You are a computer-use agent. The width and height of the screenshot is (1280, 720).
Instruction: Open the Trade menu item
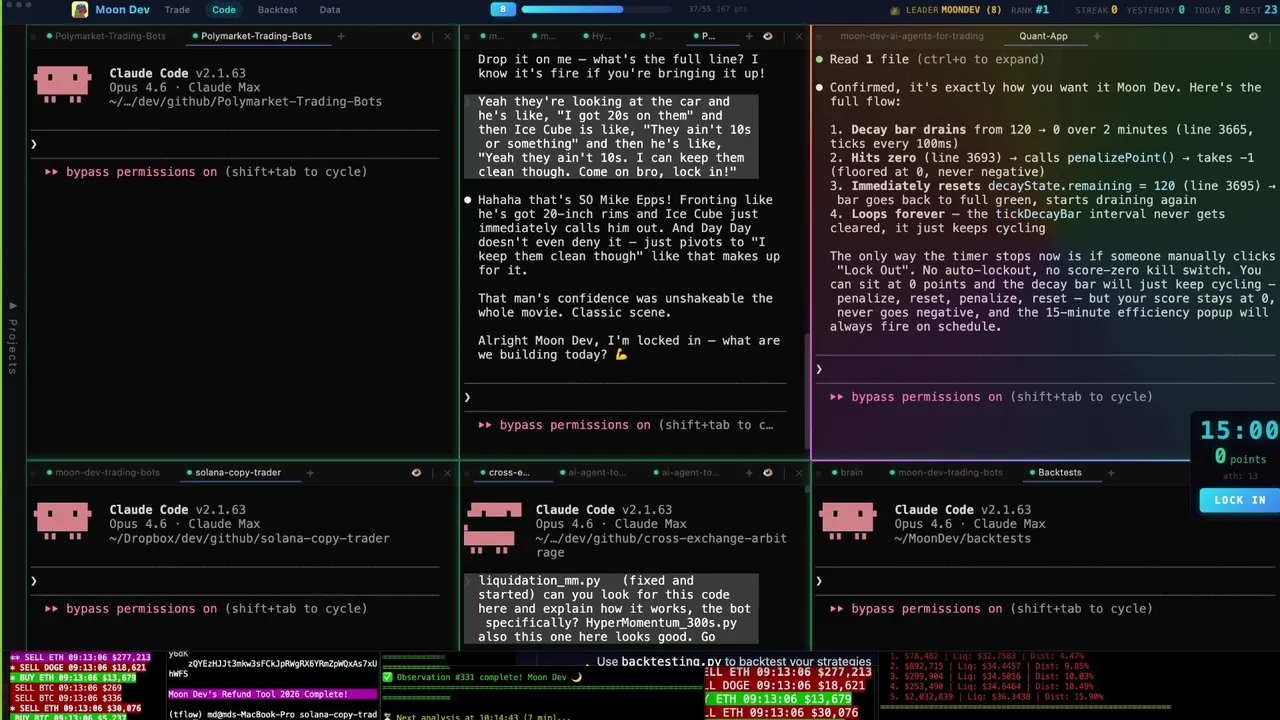point(177,10)
